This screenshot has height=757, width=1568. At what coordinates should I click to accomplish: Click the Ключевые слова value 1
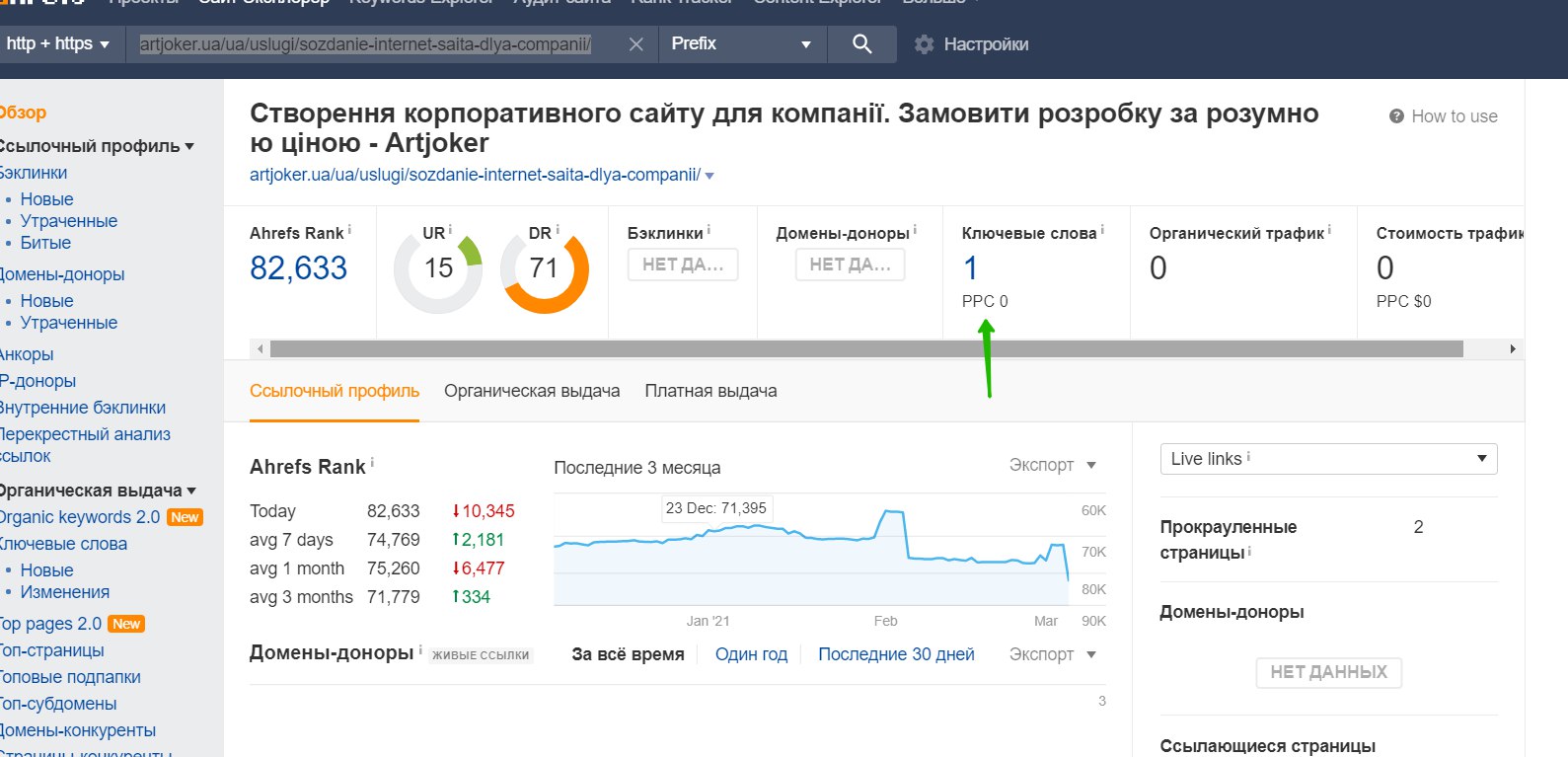pos(970,267)
